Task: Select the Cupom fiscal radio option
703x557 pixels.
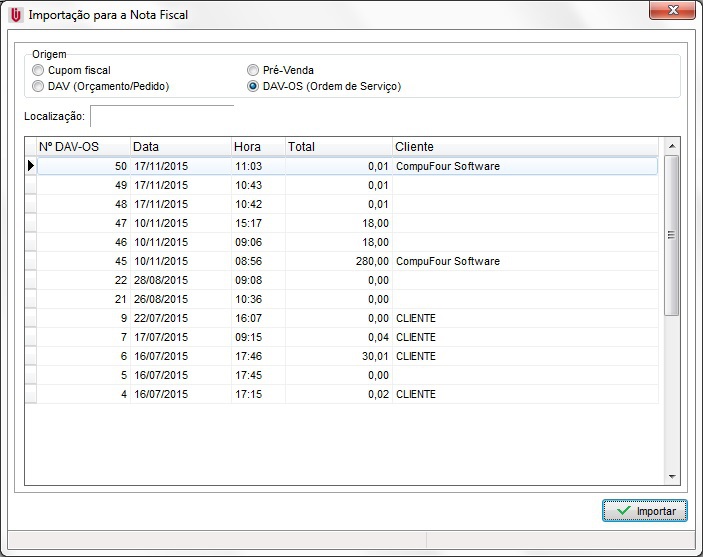Action: click(38, 71)
